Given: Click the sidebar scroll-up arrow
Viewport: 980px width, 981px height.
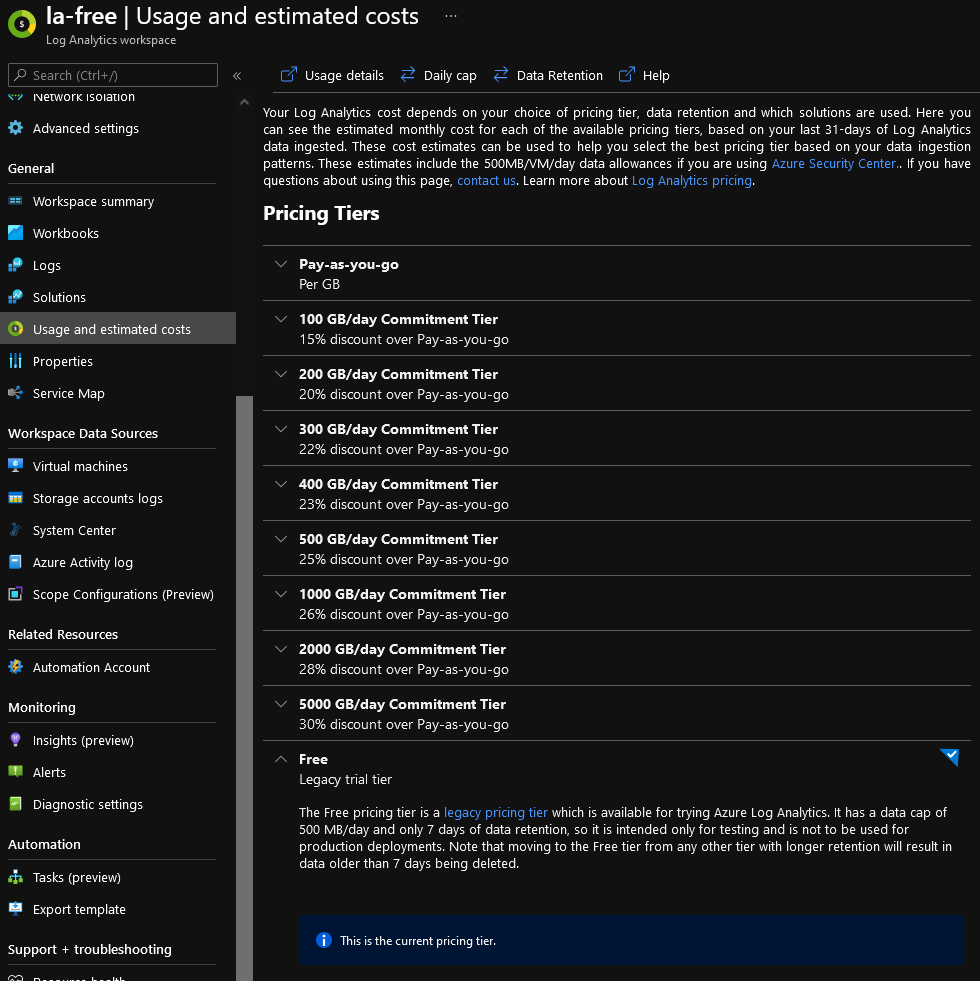Looking at the screenshot, I should click(x=245, y=101).
